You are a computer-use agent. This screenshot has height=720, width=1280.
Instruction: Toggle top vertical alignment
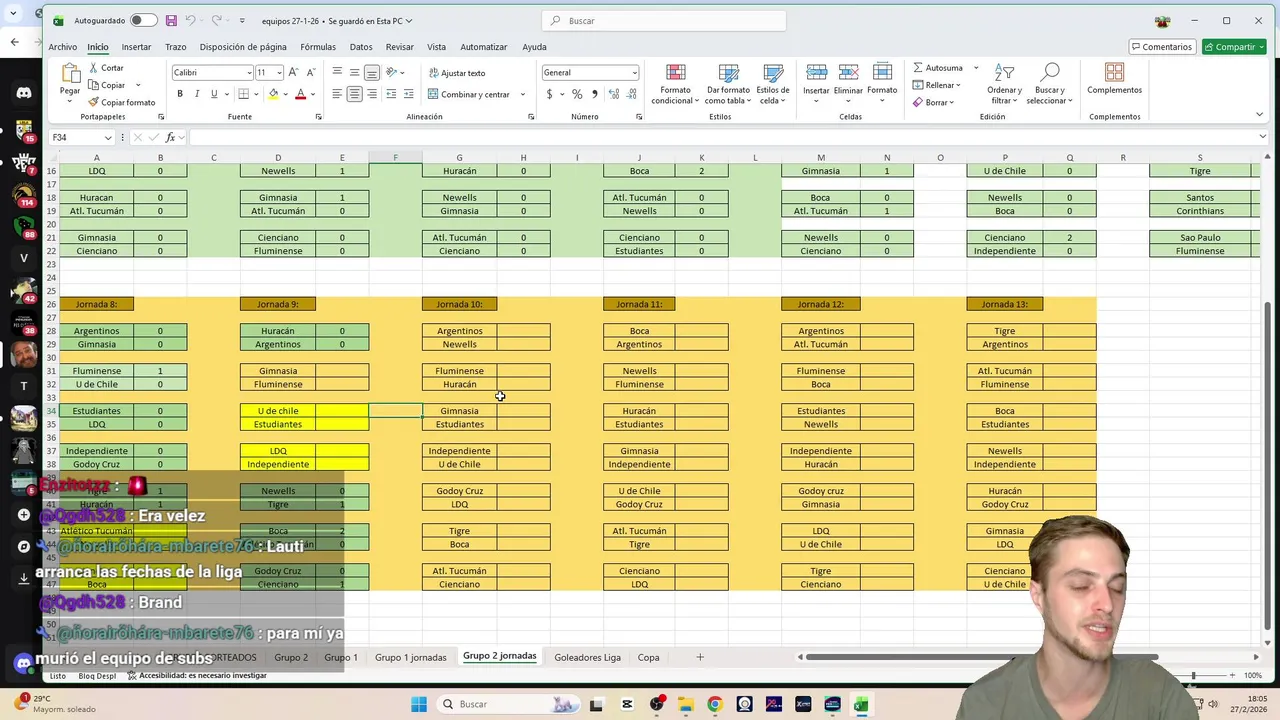point(337,72)
